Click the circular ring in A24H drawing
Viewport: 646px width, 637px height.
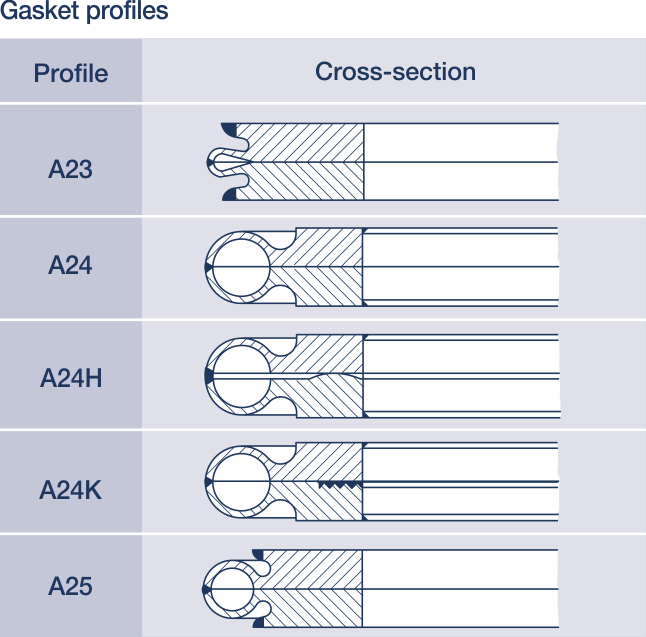click(242, 376)
